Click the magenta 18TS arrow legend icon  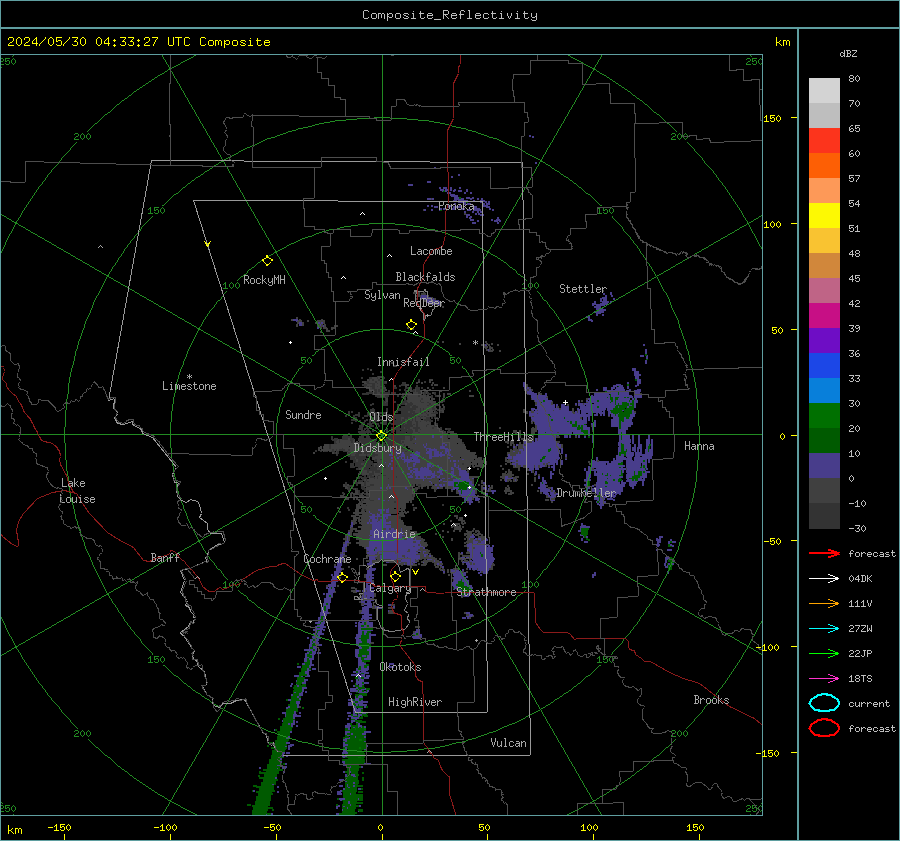pos(824,679)
